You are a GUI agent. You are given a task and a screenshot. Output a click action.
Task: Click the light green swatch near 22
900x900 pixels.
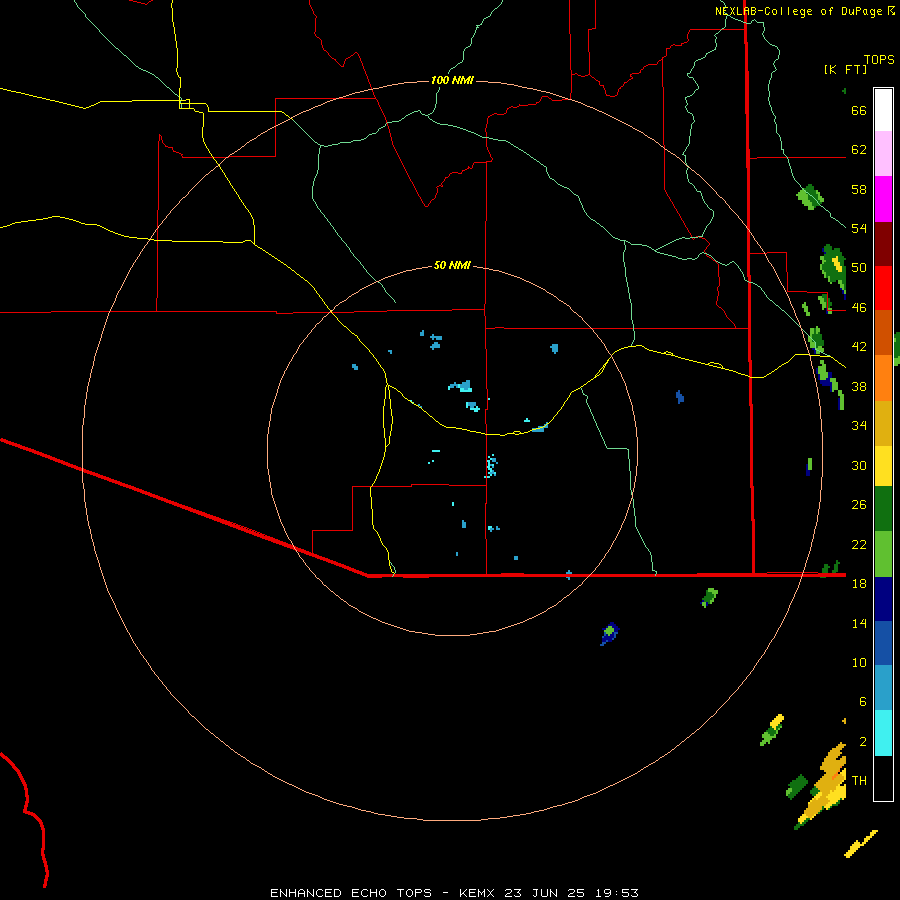point(883,554)
